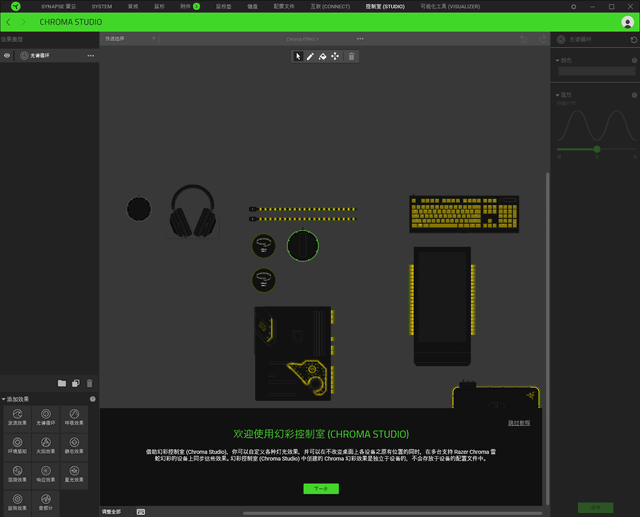640x517 pixels.
Task: Click the green save button bottom right
Action: pyautogui.click(x=596, y=507)
